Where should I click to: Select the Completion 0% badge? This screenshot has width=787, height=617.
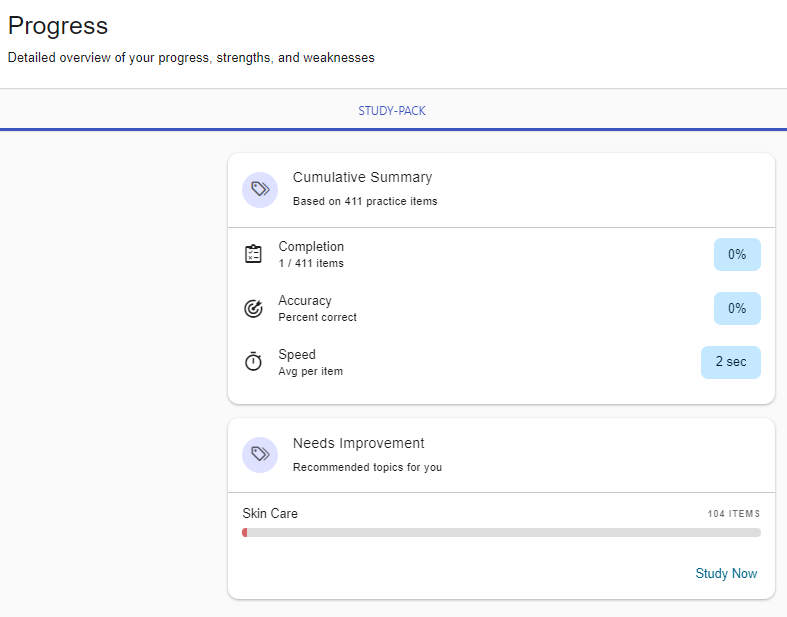point(737,255)
